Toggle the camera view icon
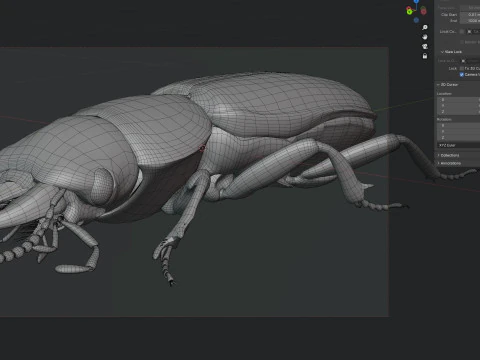 click(x=425, y=46)
